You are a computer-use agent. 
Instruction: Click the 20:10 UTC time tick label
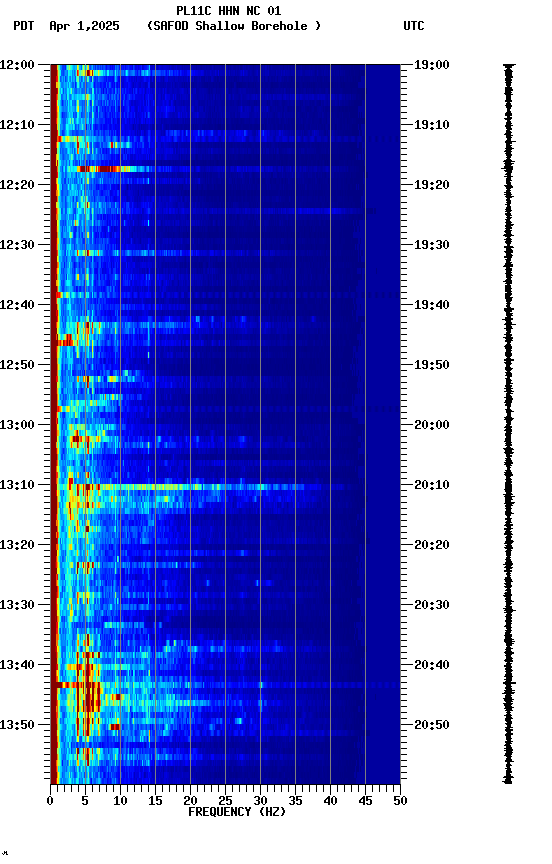point(432,485)
